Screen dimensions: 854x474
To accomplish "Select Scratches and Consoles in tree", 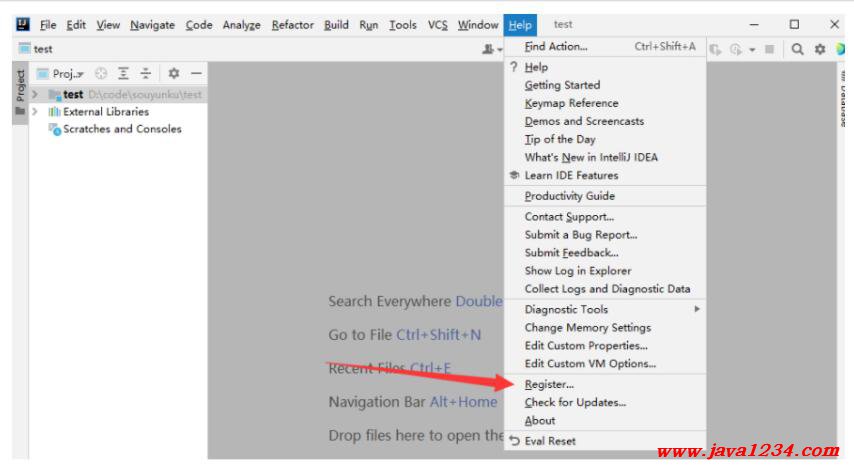I will coord(122,129).
